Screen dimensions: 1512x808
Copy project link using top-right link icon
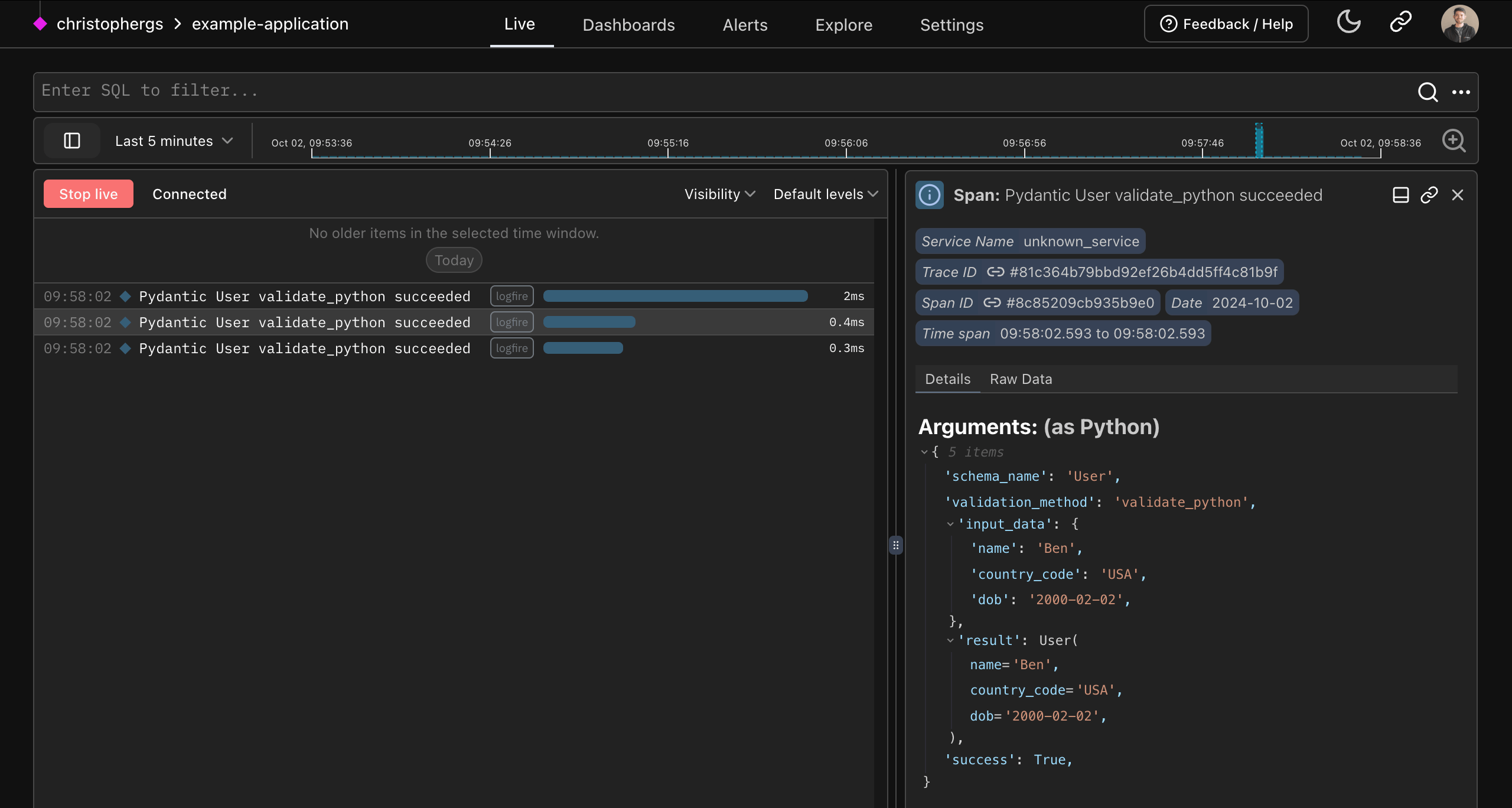[1400, 21]
